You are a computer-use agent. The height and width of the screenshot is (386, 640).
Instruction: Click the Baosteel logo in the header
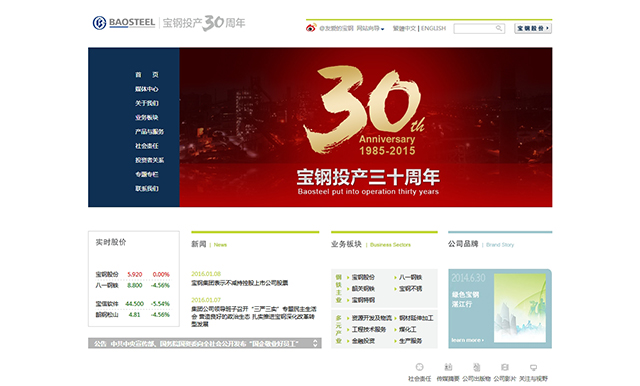tap(124, 23)
